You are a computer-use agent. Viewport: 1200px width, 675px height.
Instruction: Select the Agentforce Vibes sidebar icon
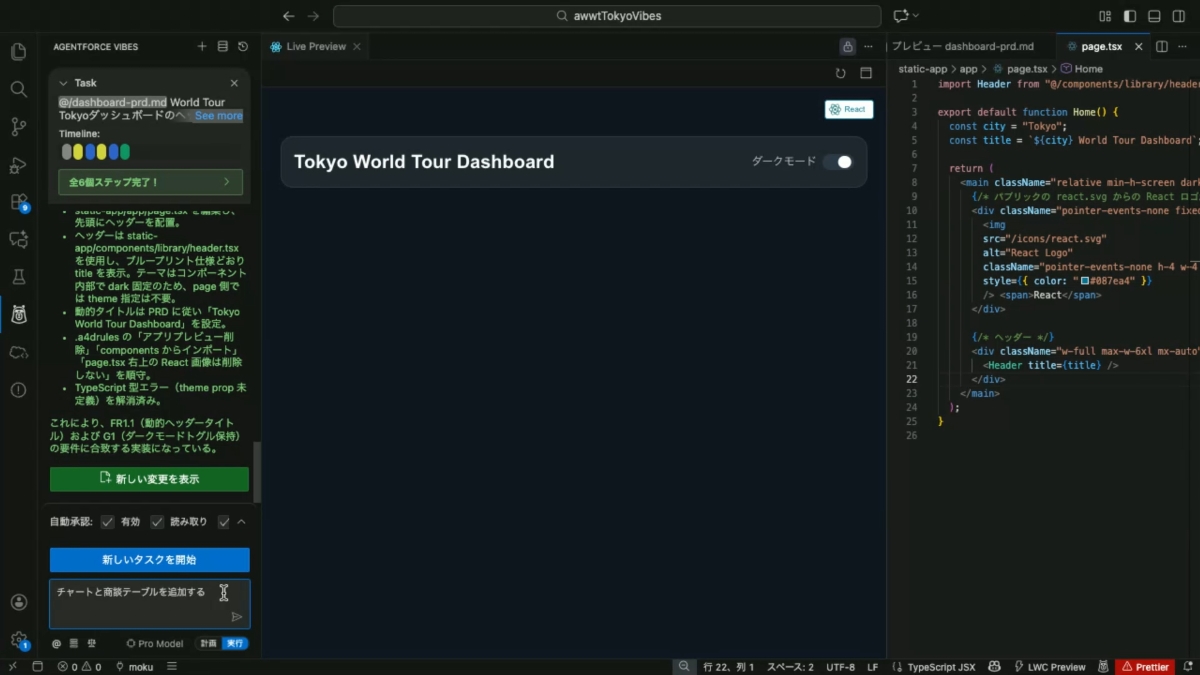point(18,315)
